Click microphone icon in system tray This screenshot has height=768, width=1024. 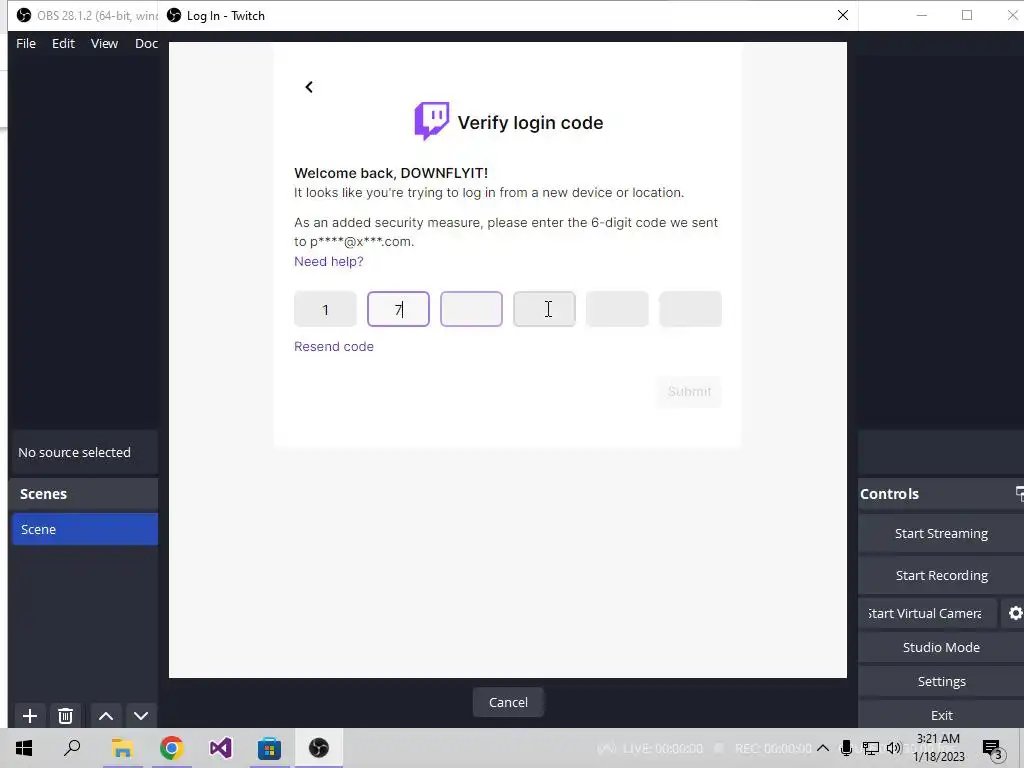coord(846,748)
